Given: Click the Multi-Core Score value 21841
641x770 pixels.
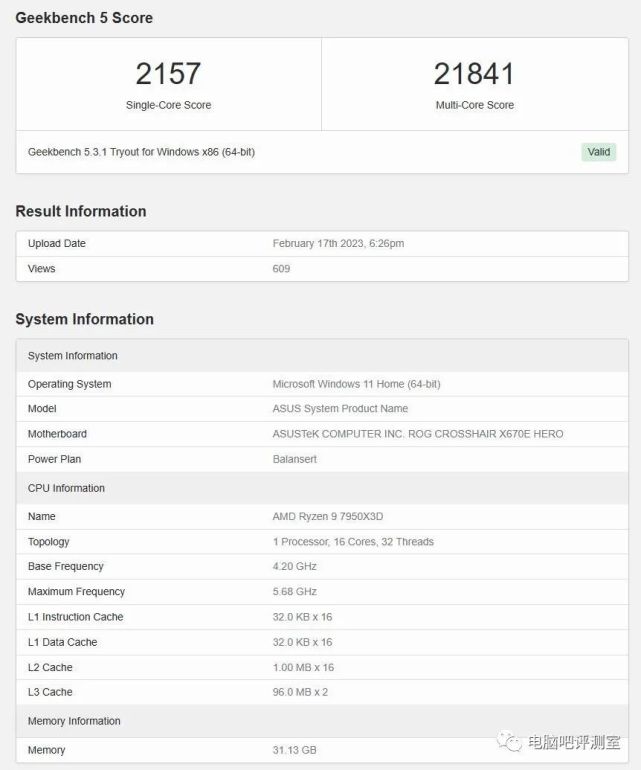Looking at the screenshot, I should [x=474, y=74].
